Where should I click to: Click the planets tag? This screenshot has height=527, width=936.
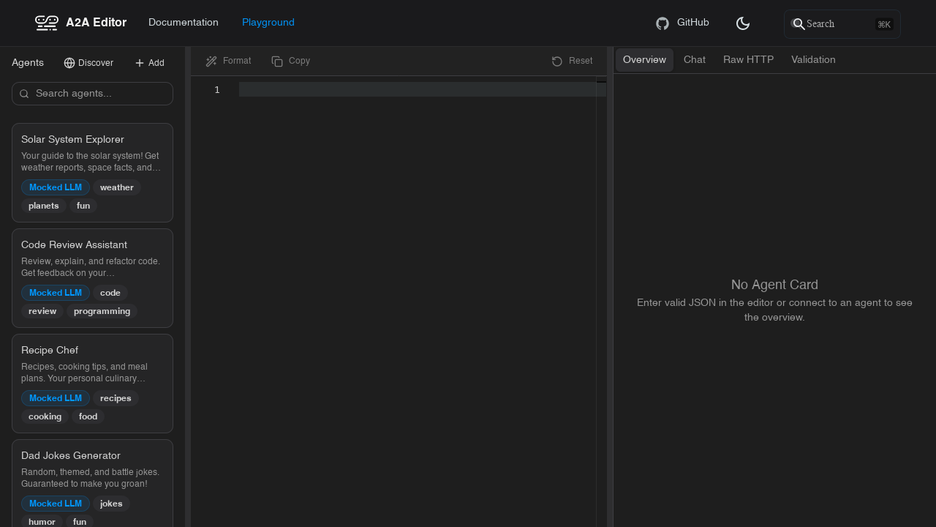tap(44, 206)
